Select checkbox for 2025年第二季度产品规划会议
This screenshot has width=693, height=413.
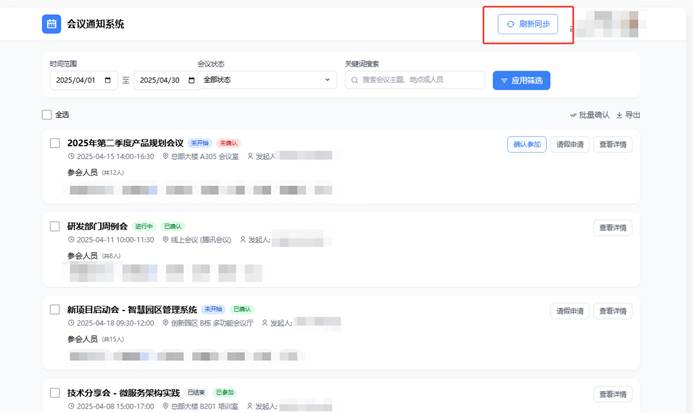55,143
